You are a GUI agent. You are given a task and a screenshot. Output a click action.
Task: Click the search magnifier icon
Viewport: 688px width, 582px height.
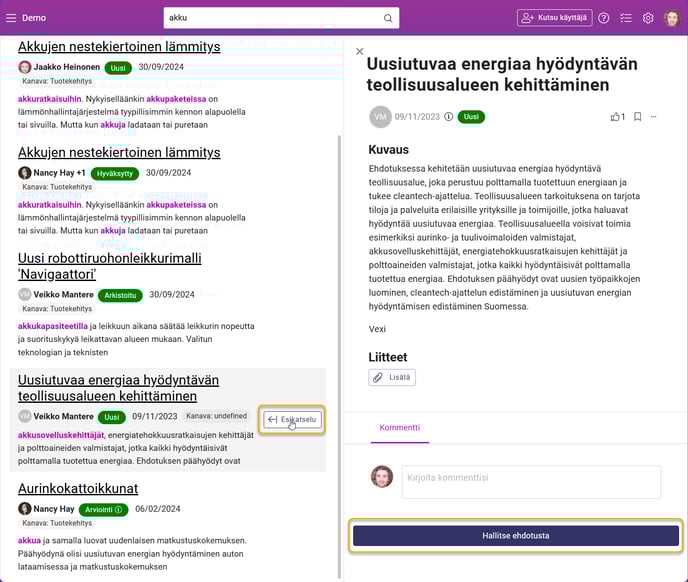(388, 18)
